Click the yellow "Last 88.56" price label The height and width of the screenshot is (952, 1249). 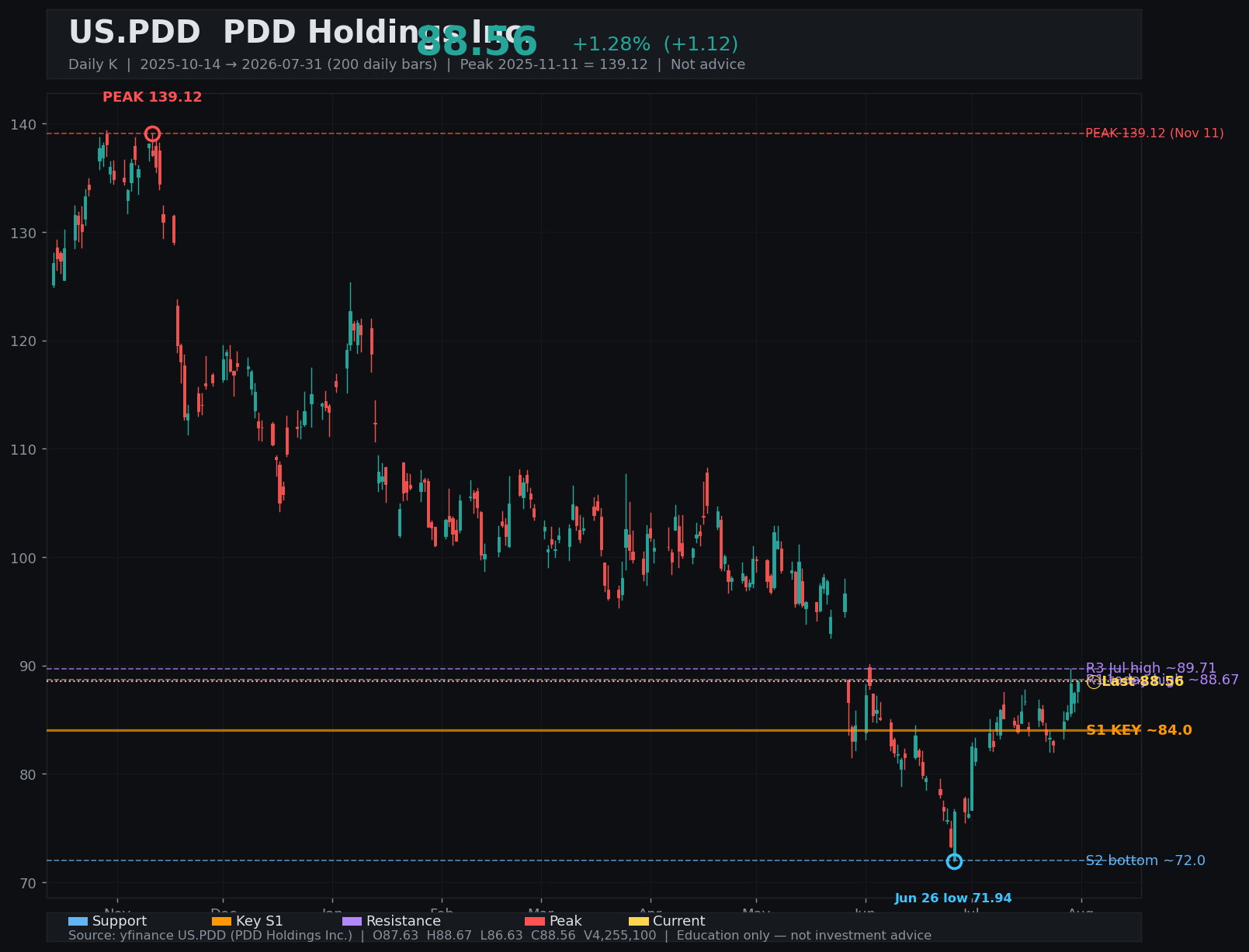tap(1143, 681)
